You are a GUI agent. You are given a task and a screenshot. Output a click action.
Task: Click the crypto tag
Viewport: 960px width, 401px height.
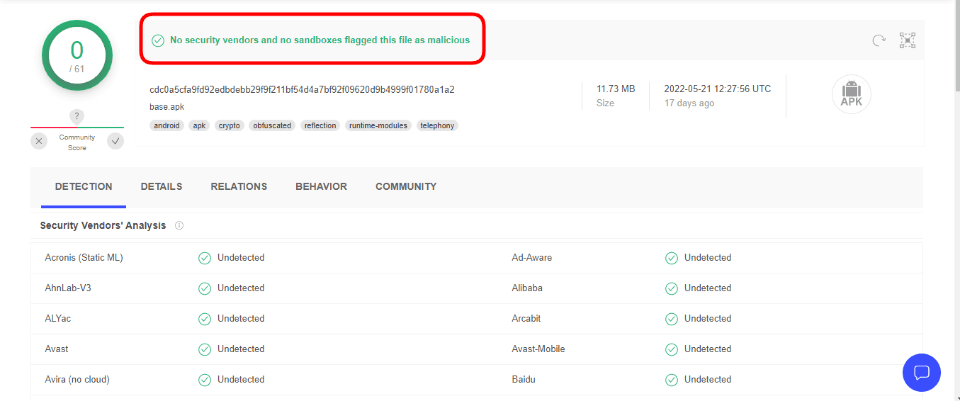click(x=230, y=126)
